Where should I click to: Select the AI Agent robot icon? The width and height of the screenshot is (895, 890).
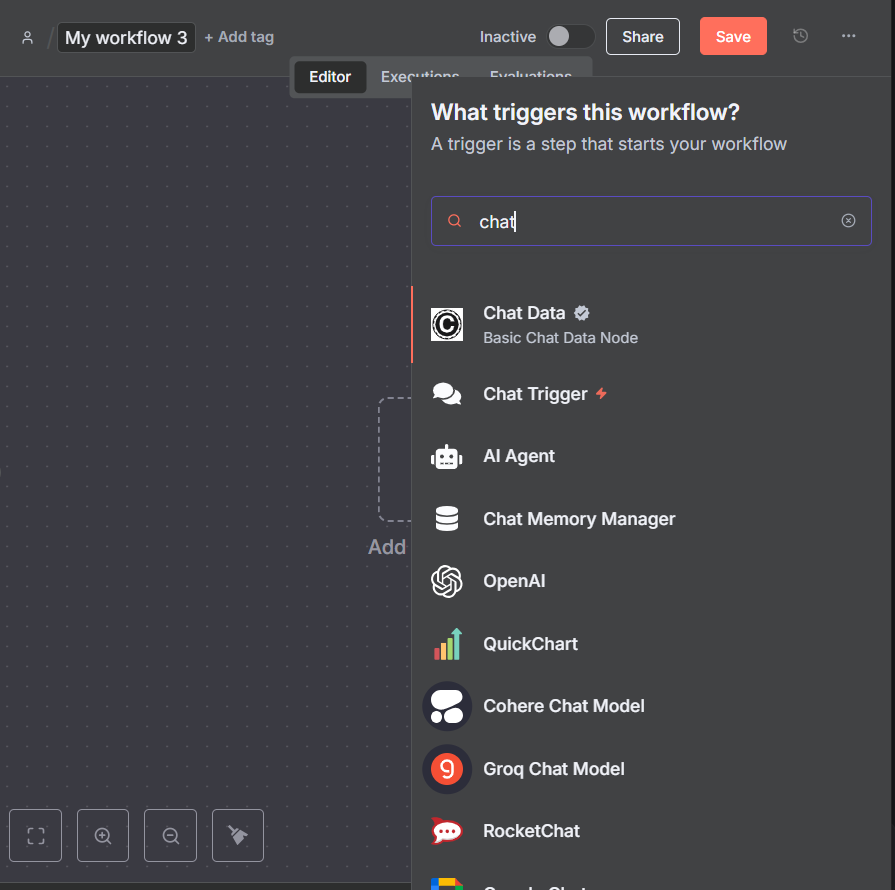coord(447,457)
